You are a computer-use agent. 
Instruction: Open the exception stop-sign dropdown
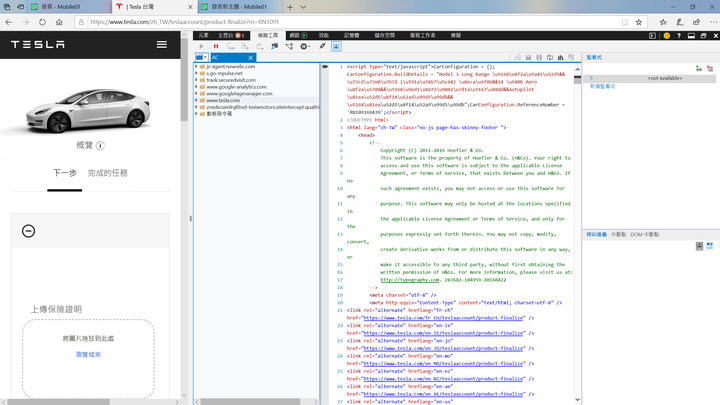(x=305, y=46)
